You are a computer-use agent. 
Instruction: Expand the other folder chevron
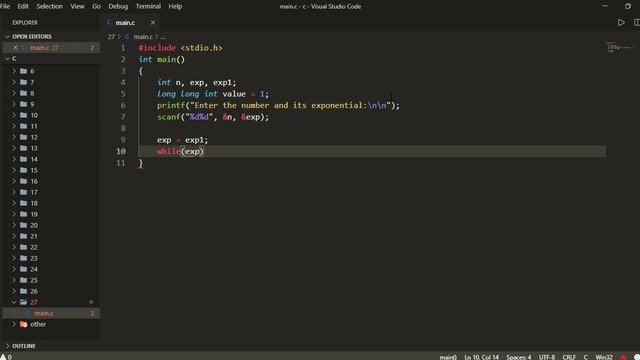[14, 324]
